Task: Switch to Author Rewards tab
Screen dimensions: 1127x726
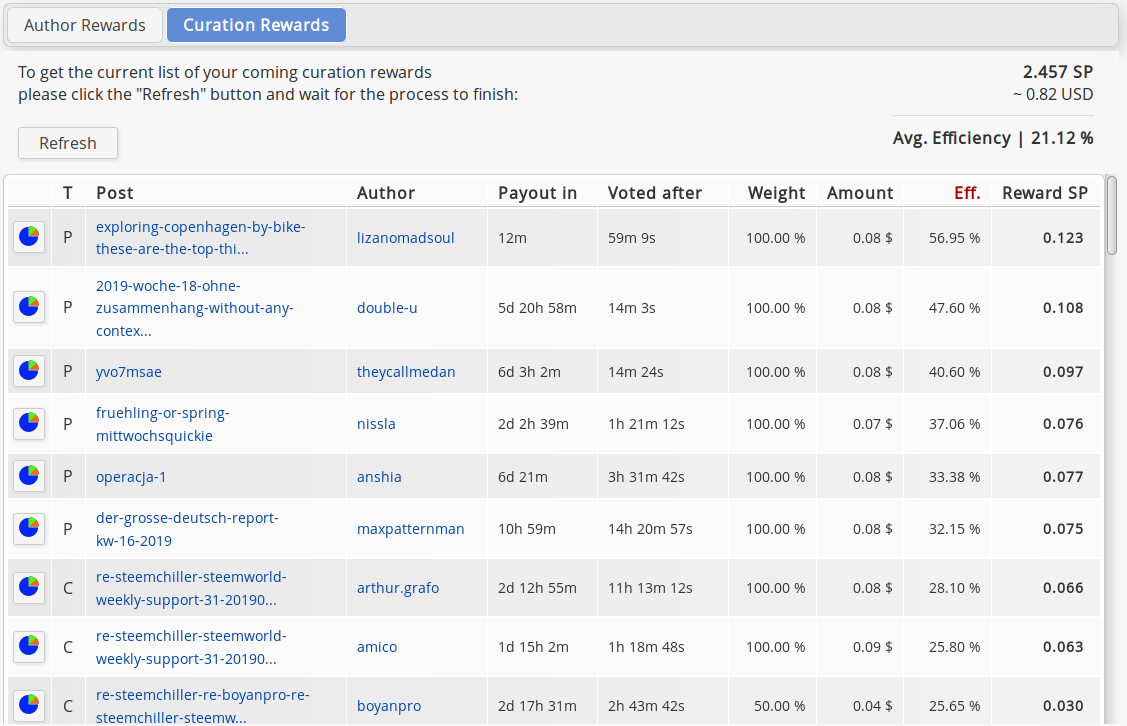Action: (85, 26)
